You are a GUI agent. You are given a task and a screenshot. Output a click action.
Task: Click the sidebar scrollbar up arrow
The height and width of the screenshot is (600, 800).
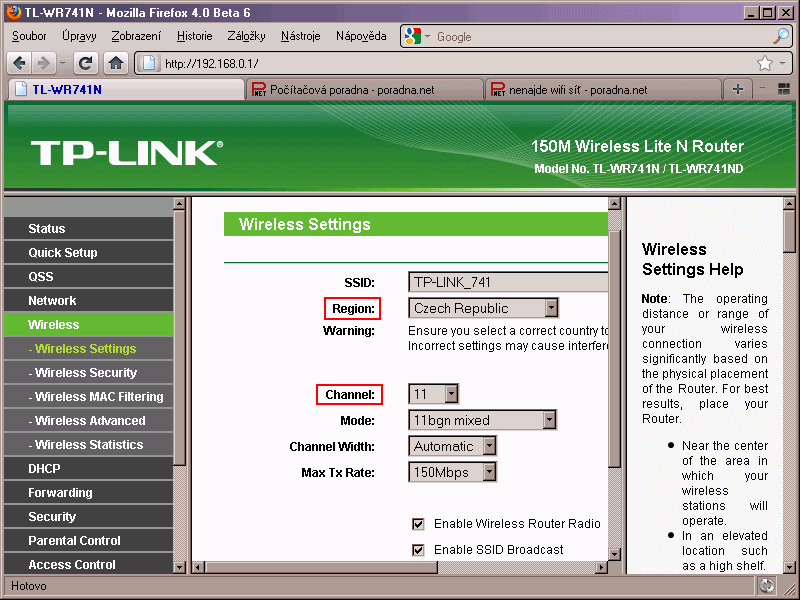(x=179, y=204)
